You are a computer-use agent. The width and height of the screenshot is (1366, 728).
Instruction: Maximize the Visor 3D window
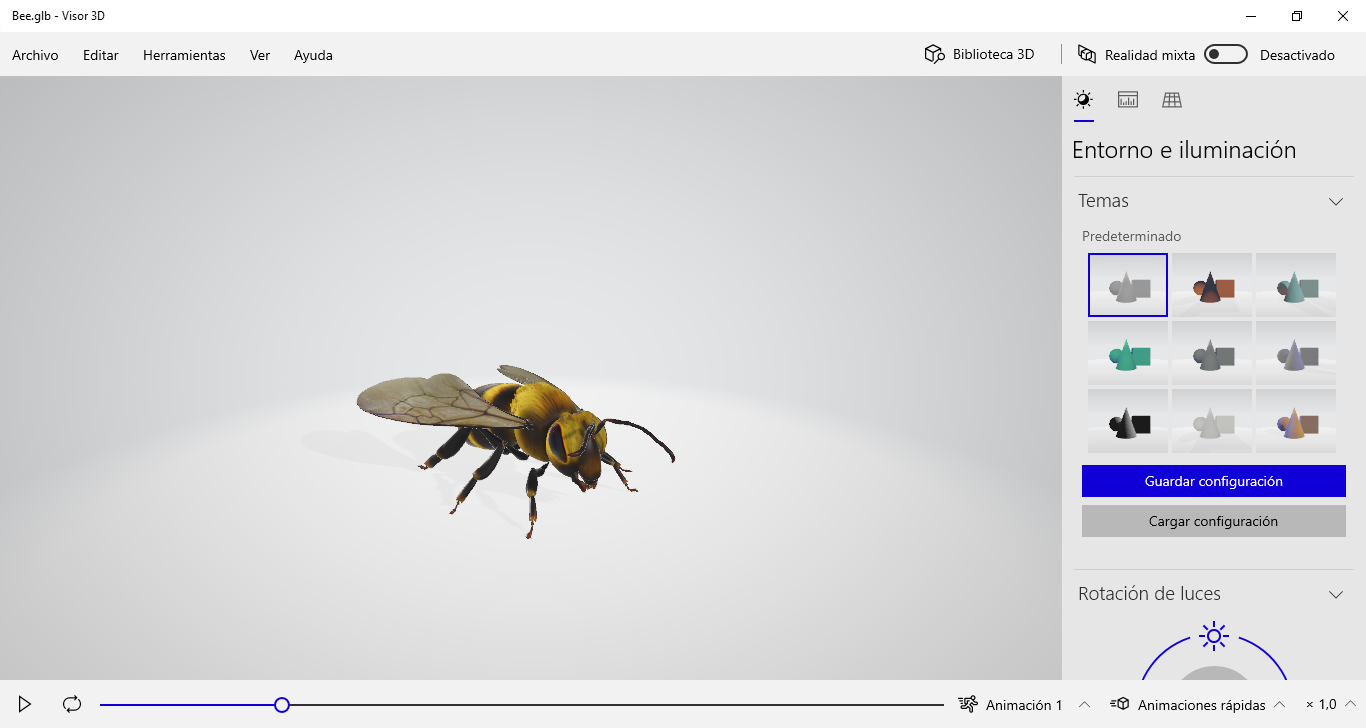[x=1297, y=16]
